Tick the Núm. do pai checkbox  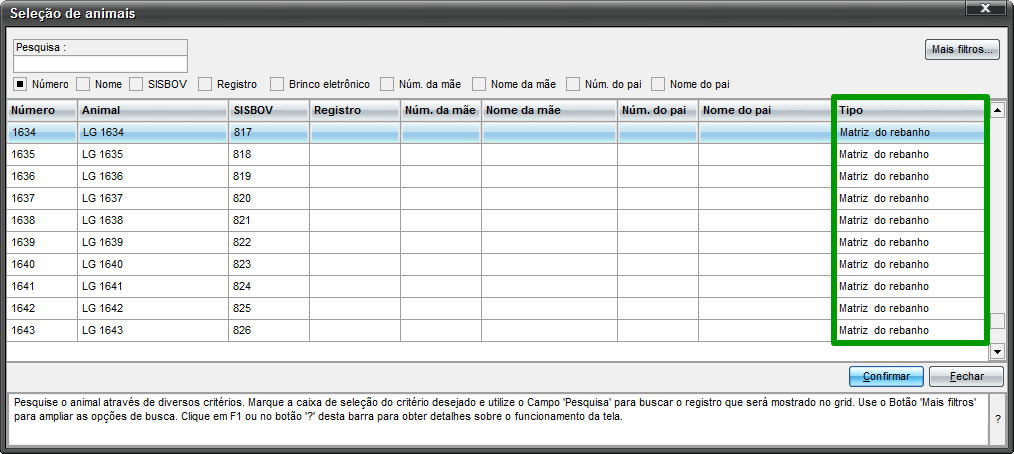pyautogui.click(x=573, y=83)
